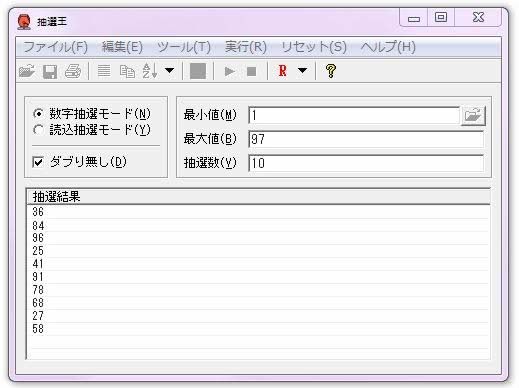Toggle the ダブリ無し(D) checkbox
Viewport: 519px width, 388px height.
pyautogui.click(x=38, y=162)
